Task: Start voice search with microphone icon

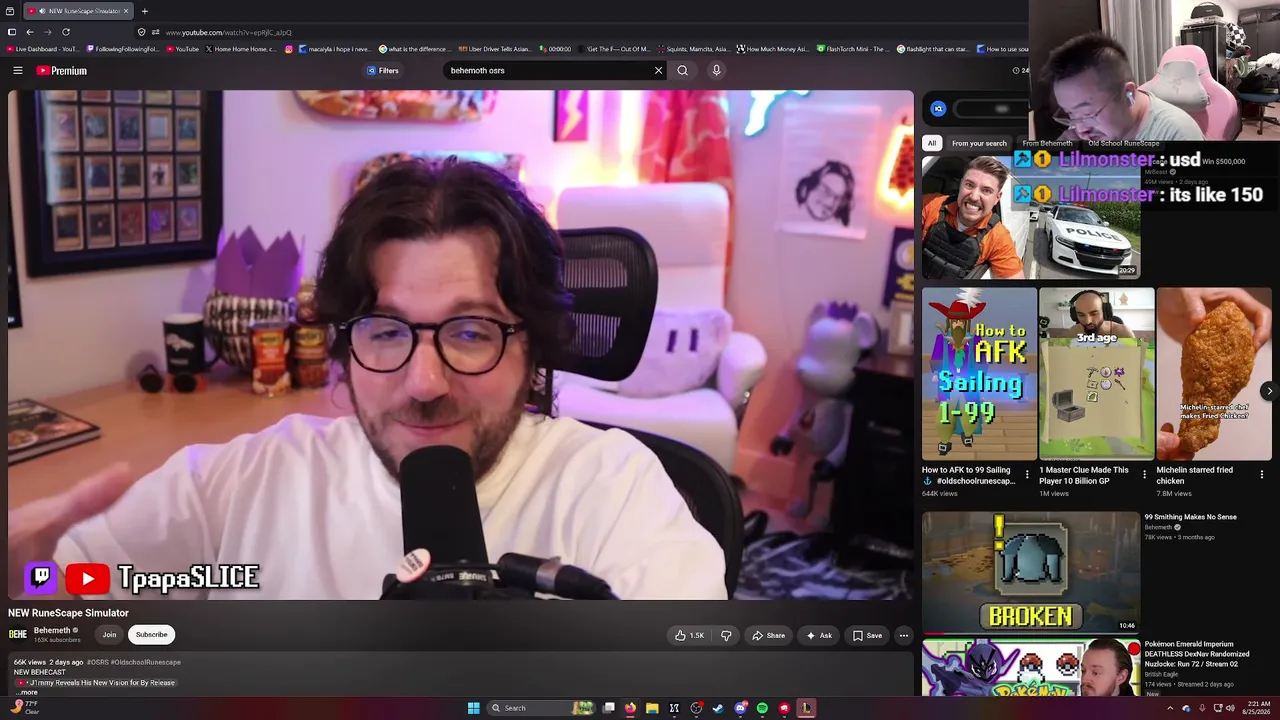Action: [x=716, y=70]
